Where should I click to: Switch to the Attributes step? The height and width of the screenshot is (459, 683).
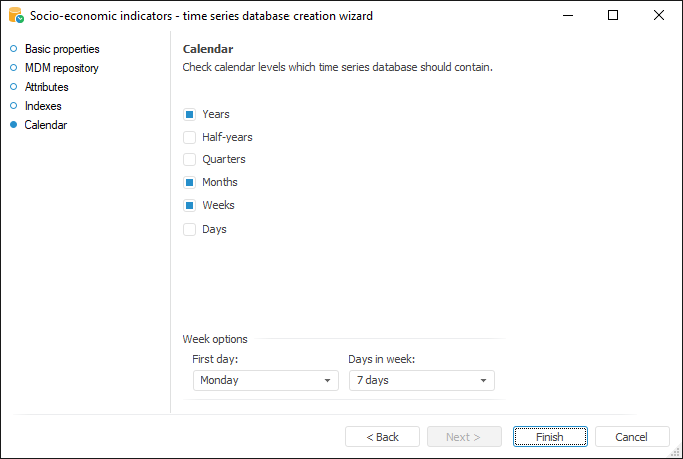(x=46, y=87)
